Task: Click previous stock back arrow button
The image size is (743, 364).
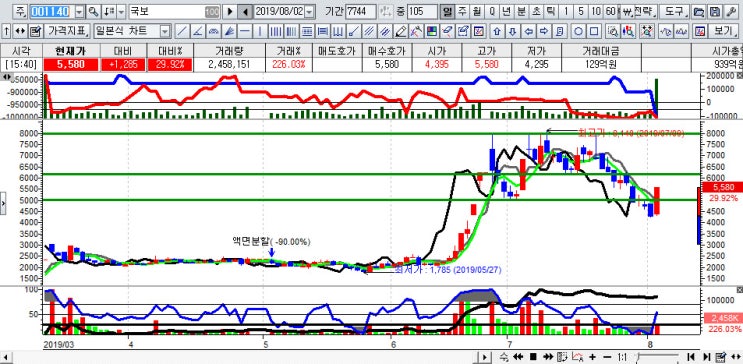Action: pyautogui.click(x=245, y=11)
